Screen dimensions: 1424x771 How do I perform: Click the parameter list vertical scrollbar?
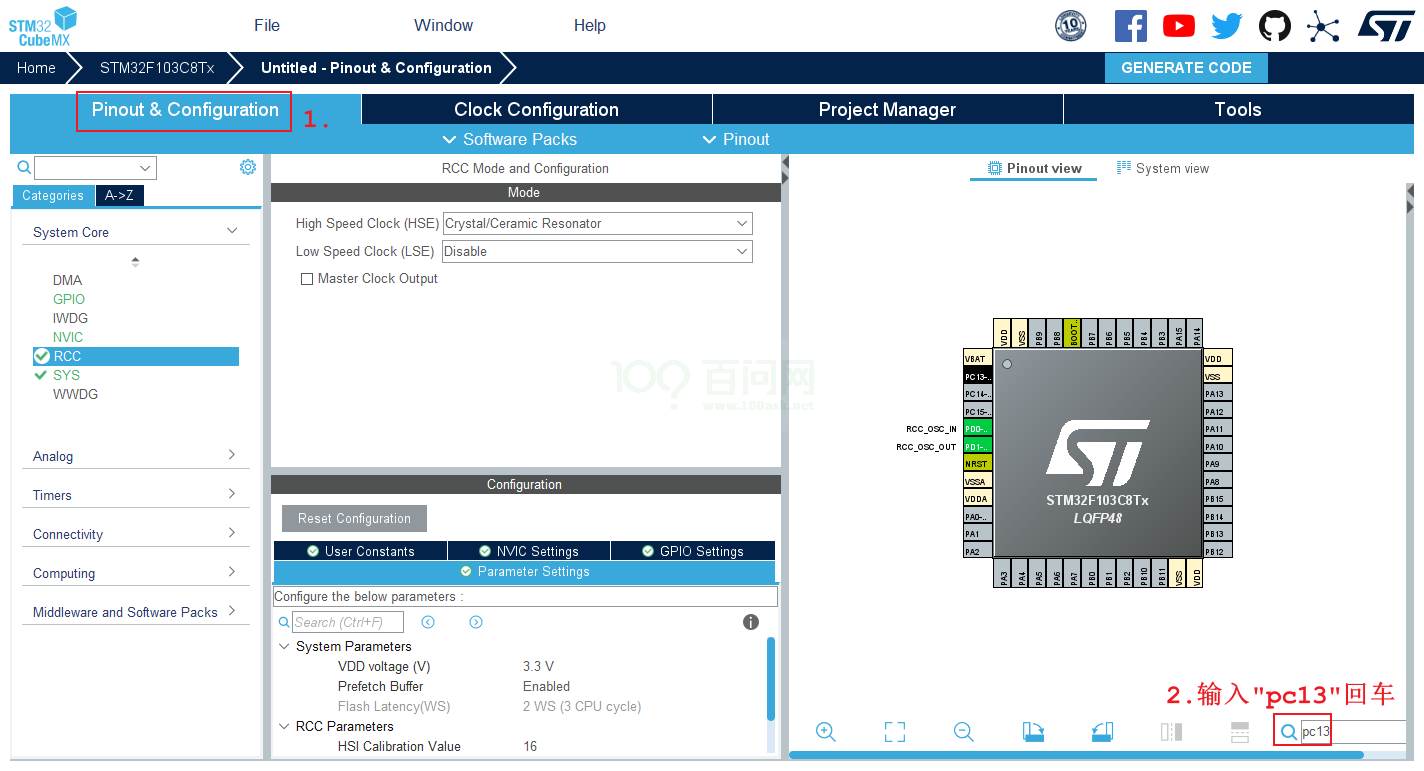click(771, 678)
